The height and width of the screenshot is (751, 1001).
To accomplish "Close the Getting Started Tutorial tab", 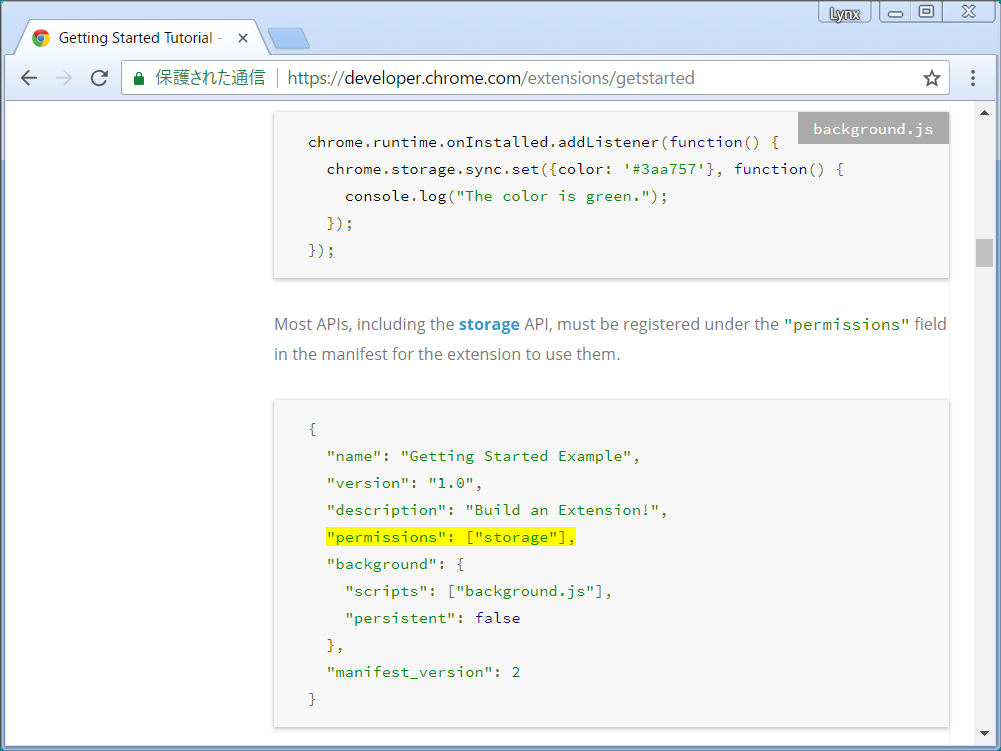I will pyautogui.click(x=243, y=35).
